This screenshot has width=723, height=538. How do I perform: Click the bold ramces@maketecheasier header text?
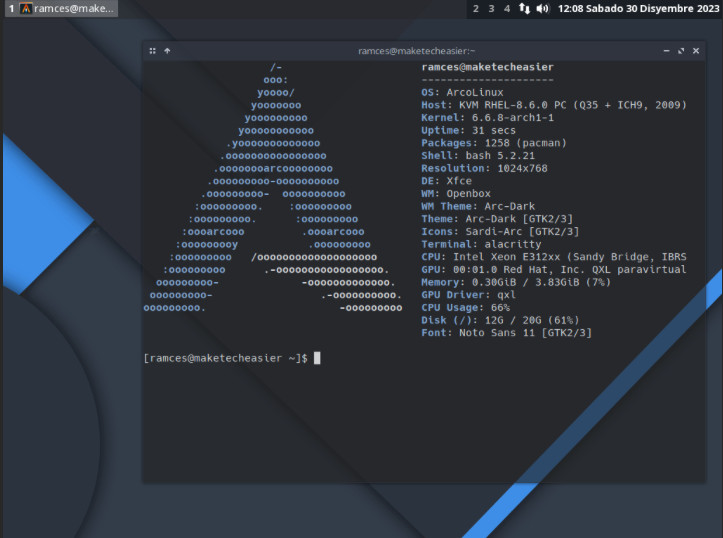(487, 67)
